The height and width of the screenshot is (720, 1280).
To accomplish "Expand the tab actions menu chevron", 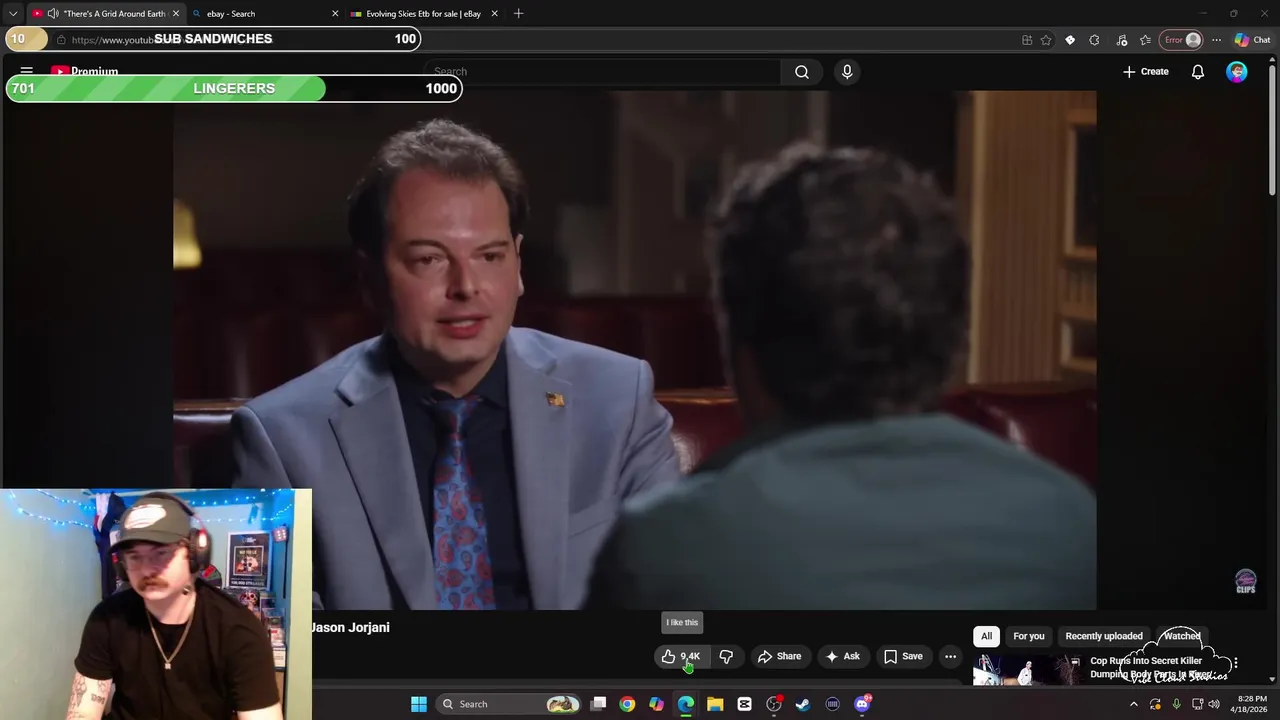I will pyautogui.click(x=13, y=13).
